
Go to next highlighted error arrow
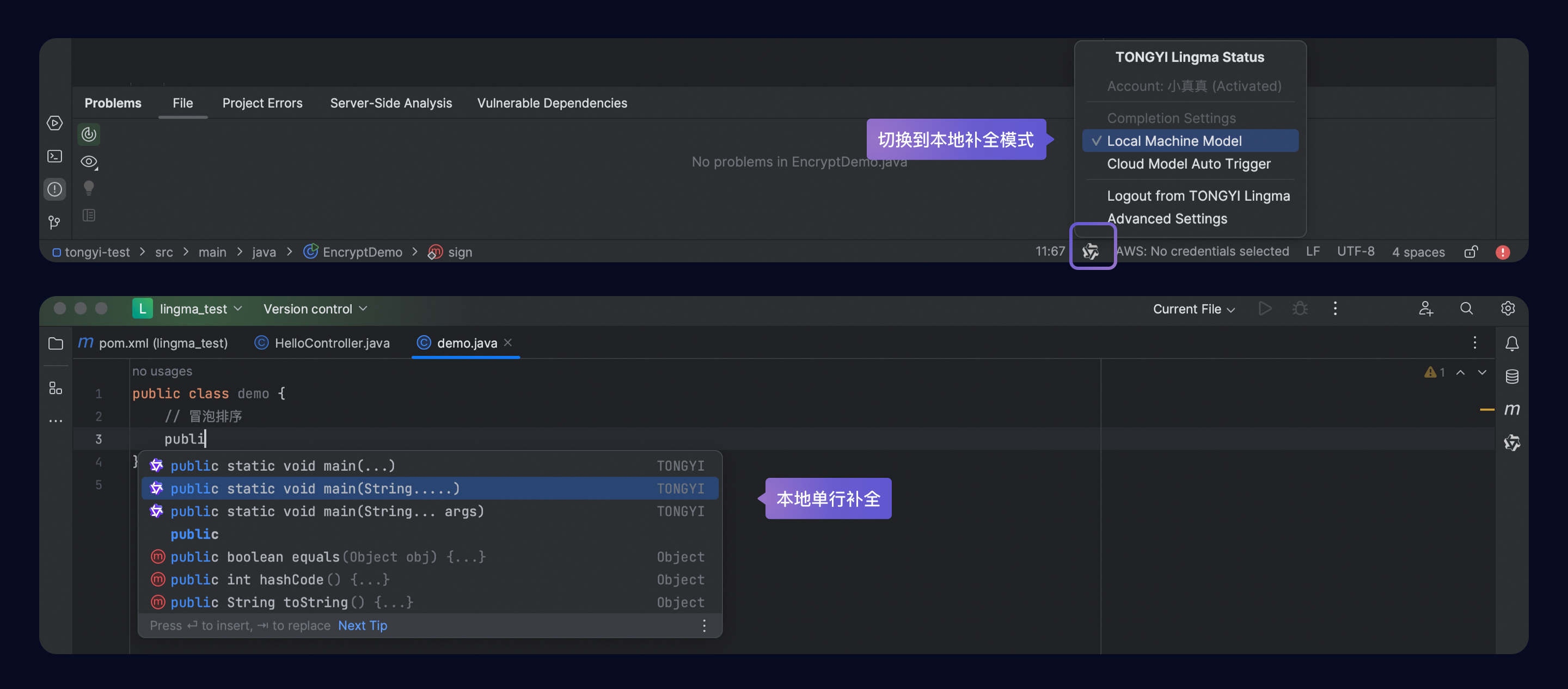coord(1482,372)
